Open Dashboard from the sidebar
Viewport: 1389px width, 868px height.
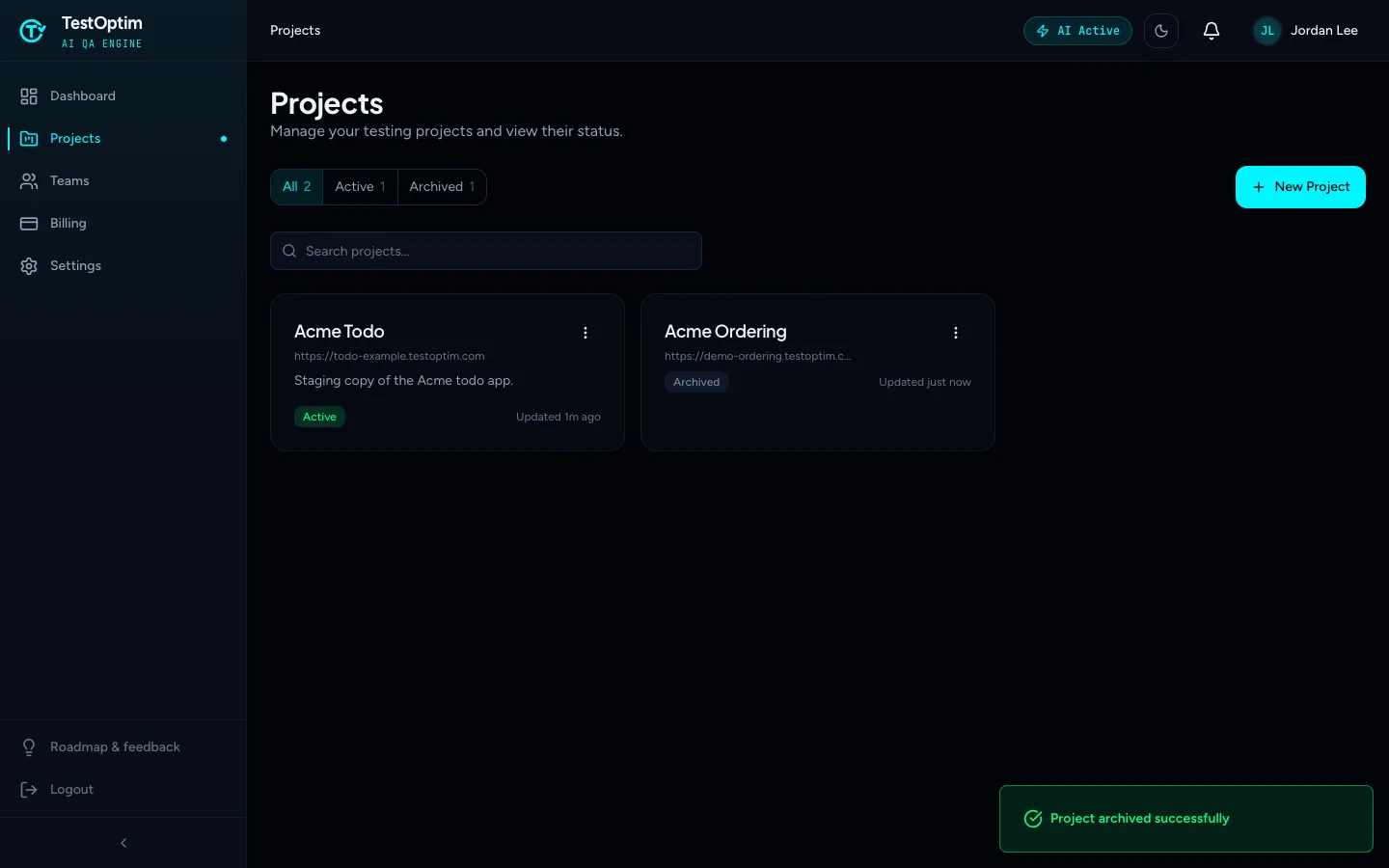(x=123, y=95)
